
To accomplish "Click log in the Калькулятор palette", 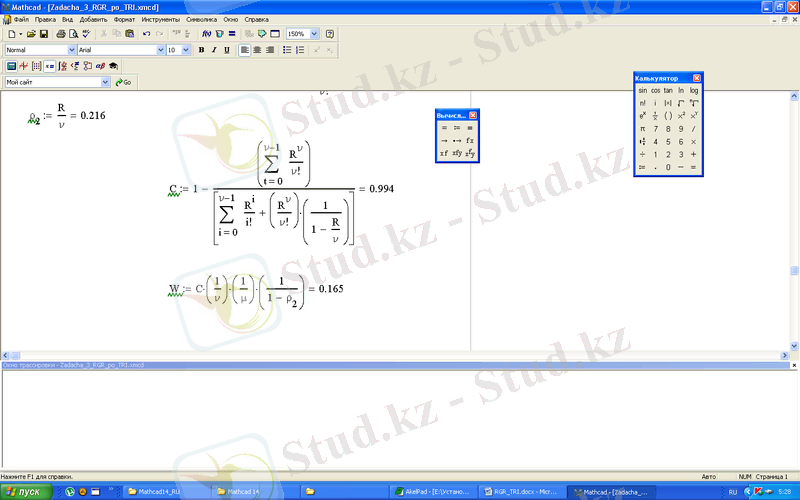I will pyautogui.click(x=694, y=90).
